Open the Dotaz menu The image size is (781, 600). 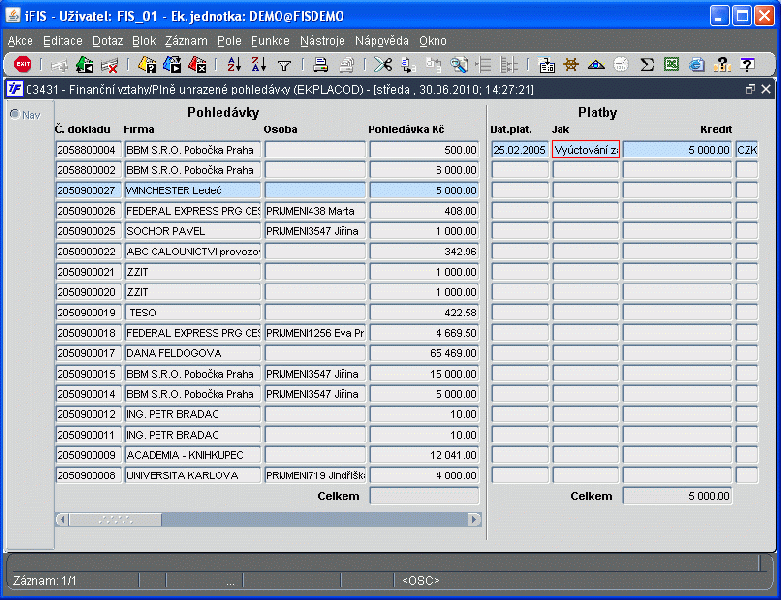click(108, 41)
